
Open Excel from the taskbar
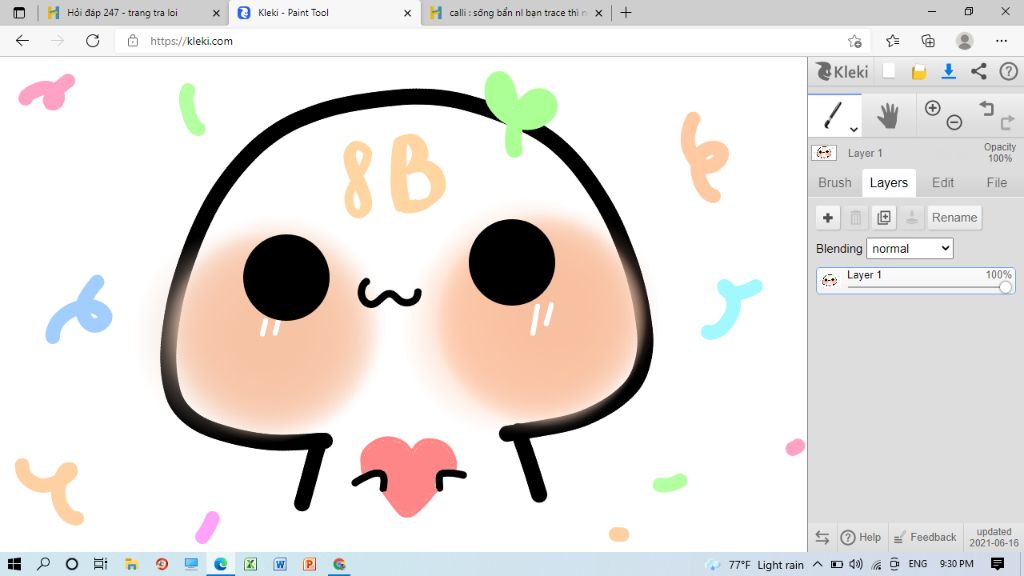click(x=251, y=564)
